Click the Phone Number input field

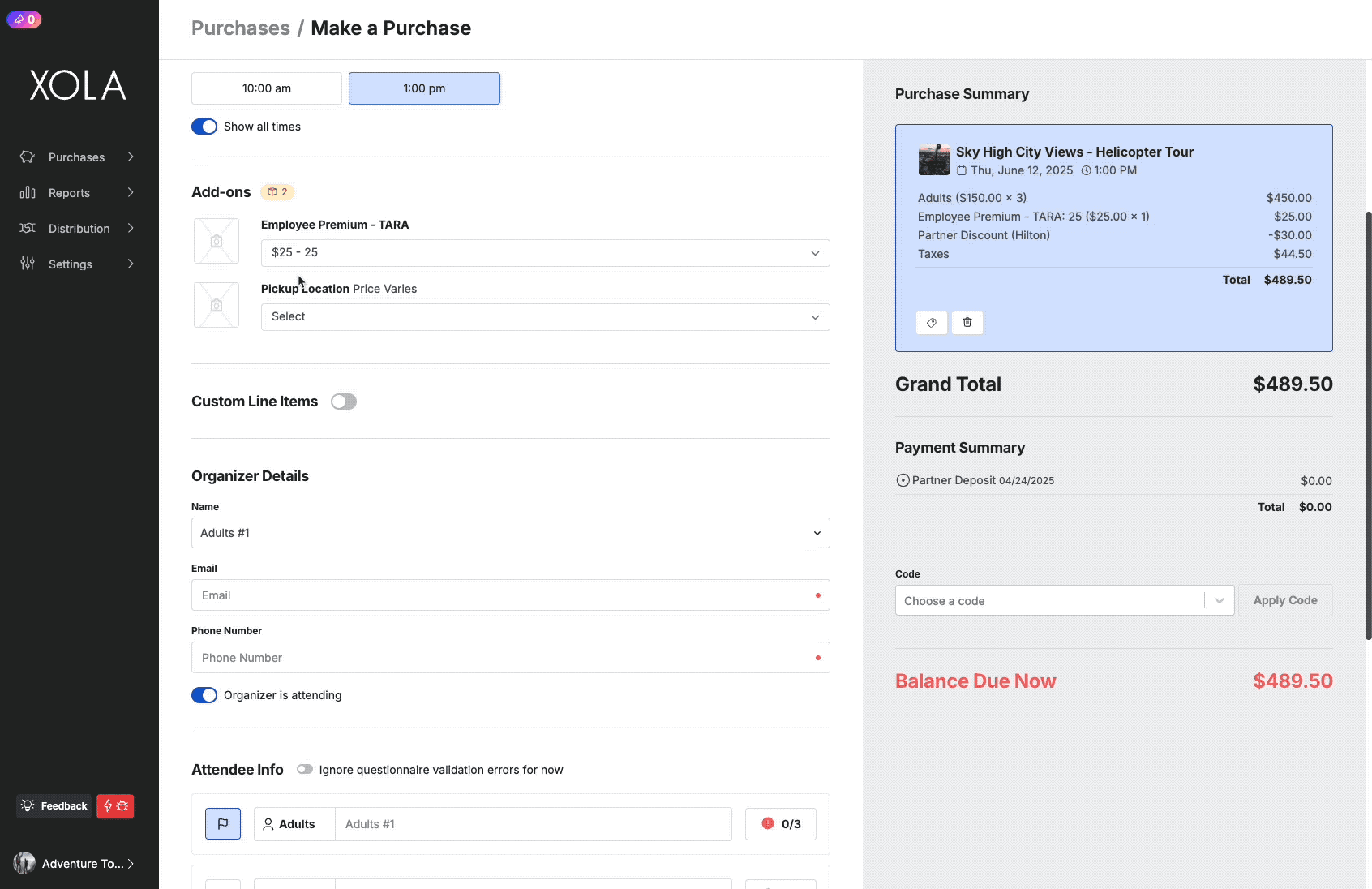coord(511,658)
